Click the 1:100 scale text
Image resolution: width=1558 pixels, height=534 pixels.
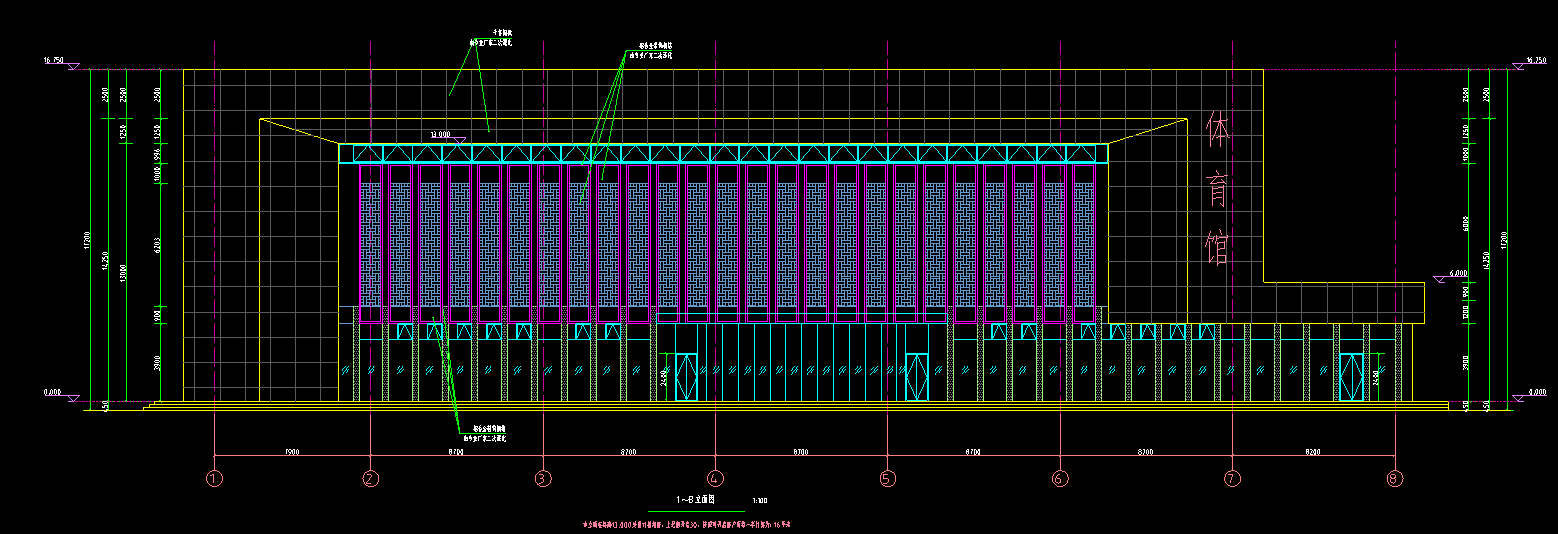click(760, 500)
